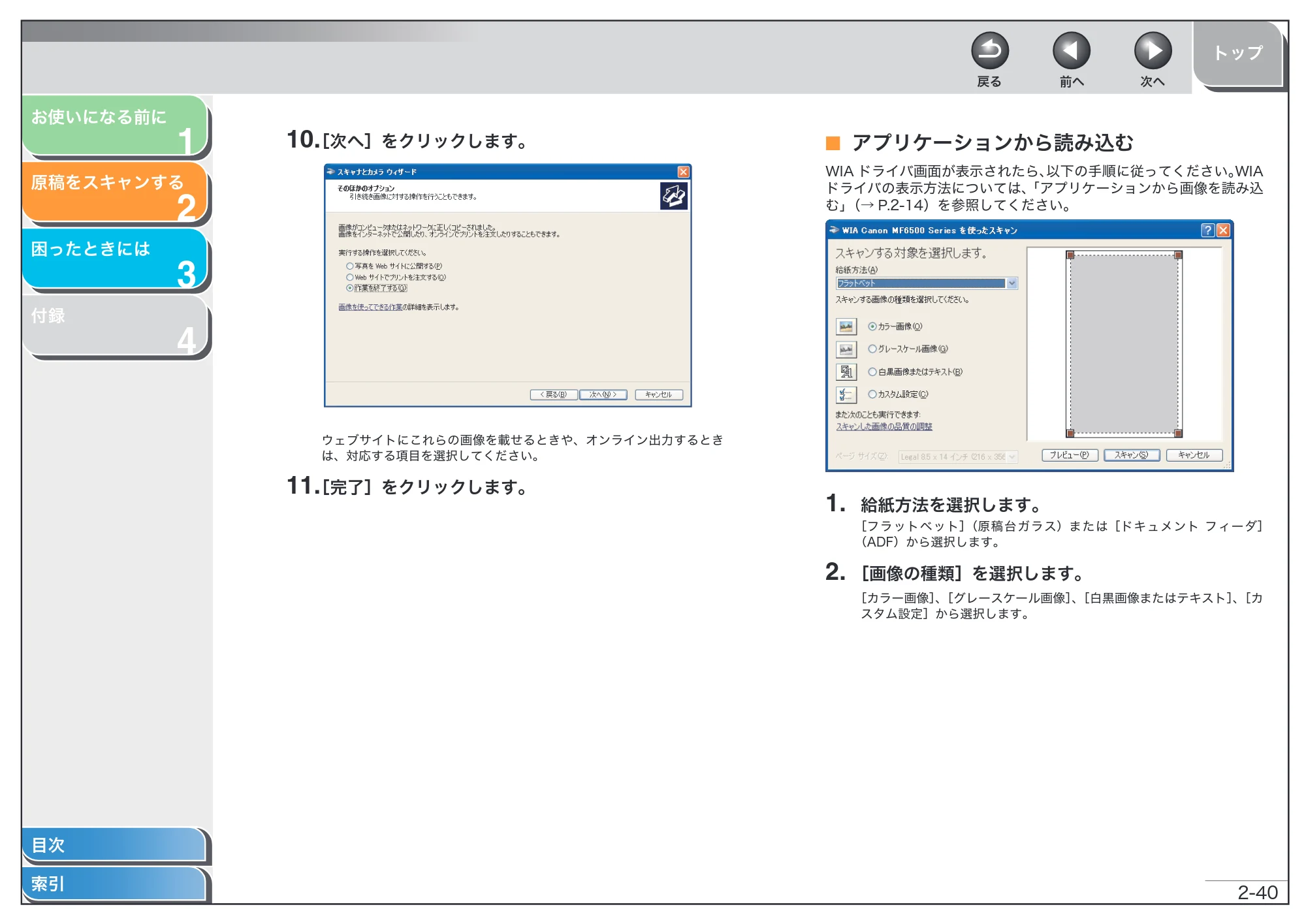Screen dimensions: 1306x924
Task: Select 作業を終了する radio option
Action: click(x=350, y=288)
